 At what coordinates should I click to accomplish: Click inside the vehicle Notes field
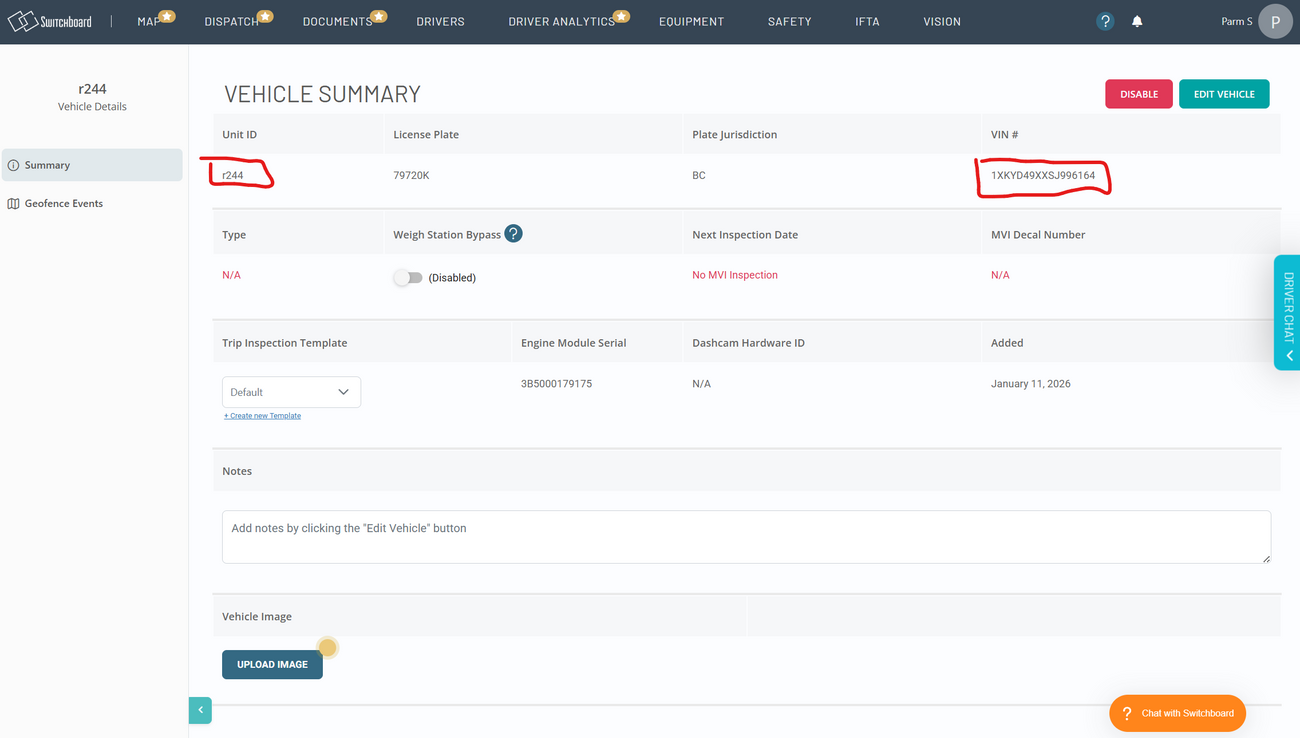coord(746,536)
